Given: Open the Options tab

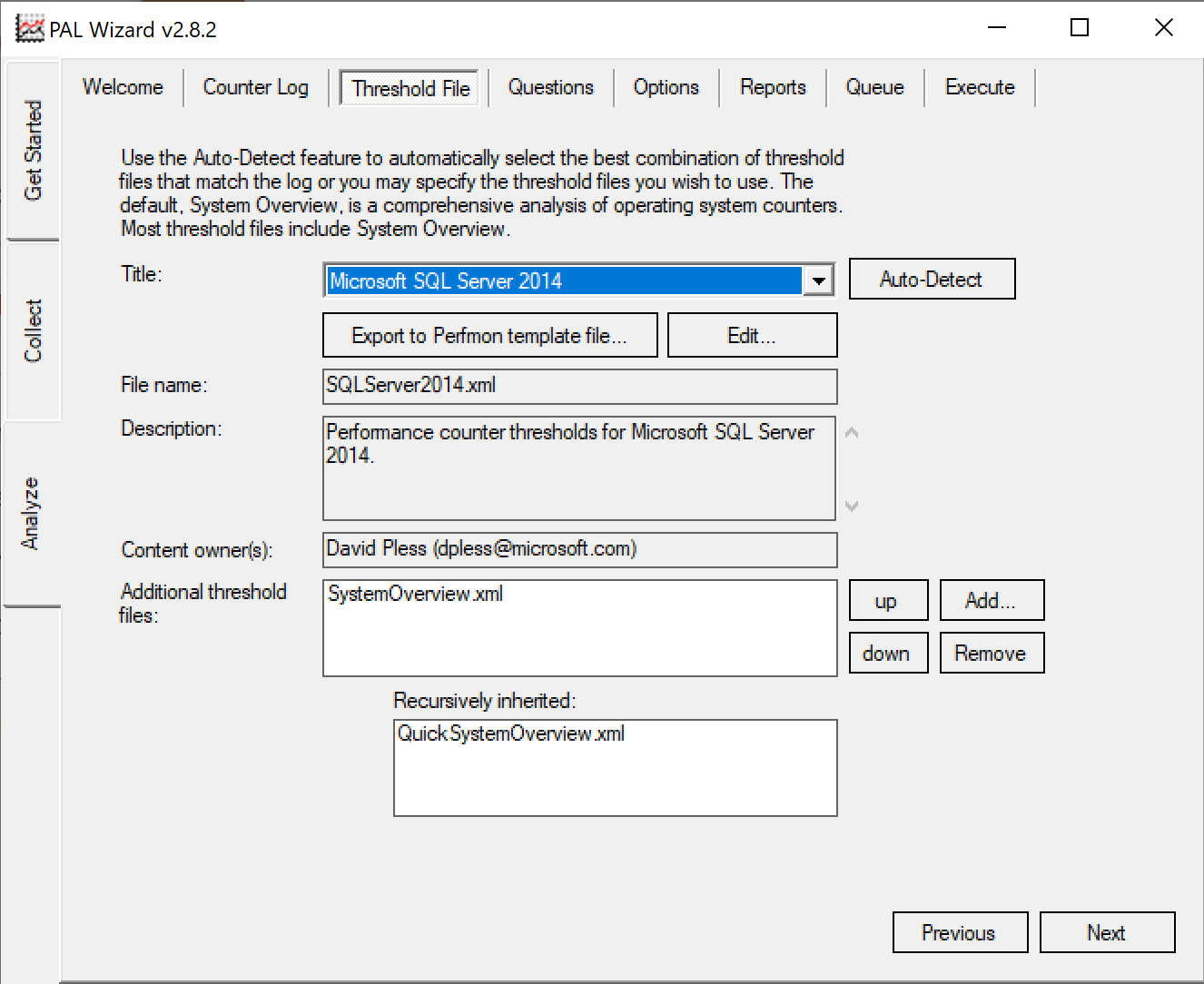Looking at the screenshot, I should [x=666, y=87].
